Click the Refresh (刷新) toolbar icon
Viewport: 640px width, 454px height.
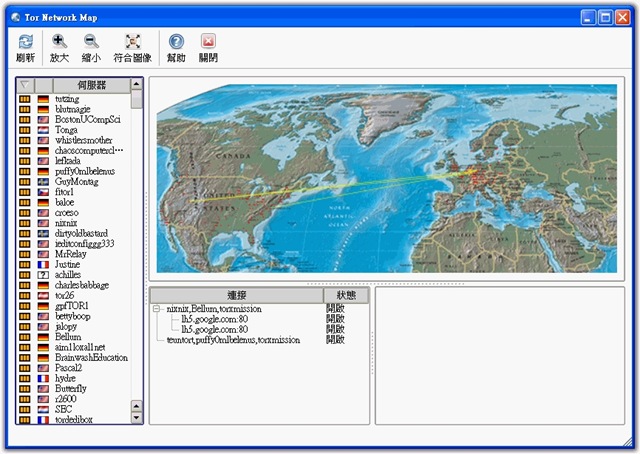25,42
